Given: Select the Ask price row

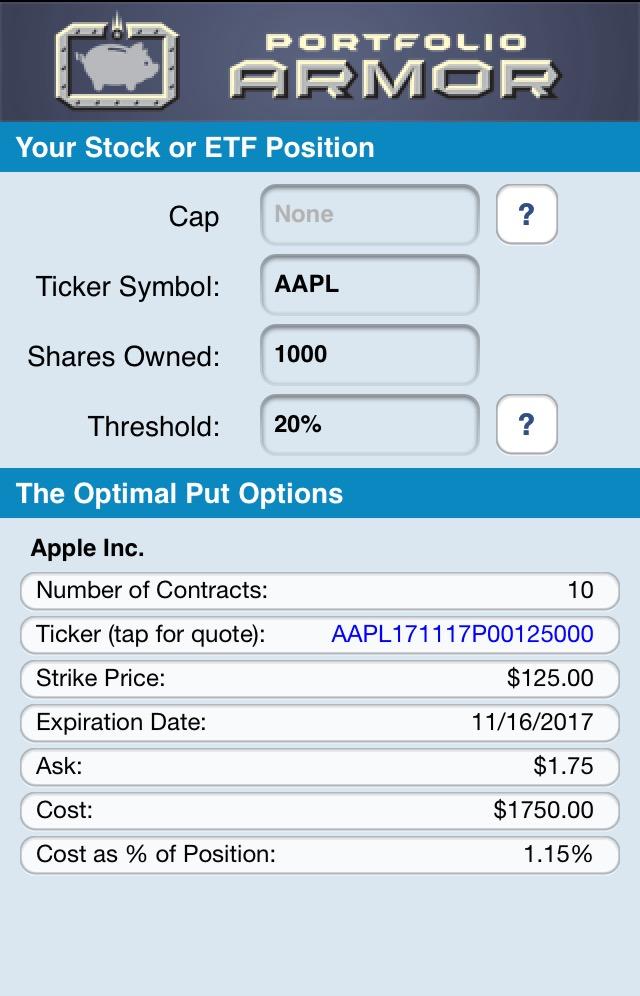Looking at the screenshot, I should click(x=320, y=766).
